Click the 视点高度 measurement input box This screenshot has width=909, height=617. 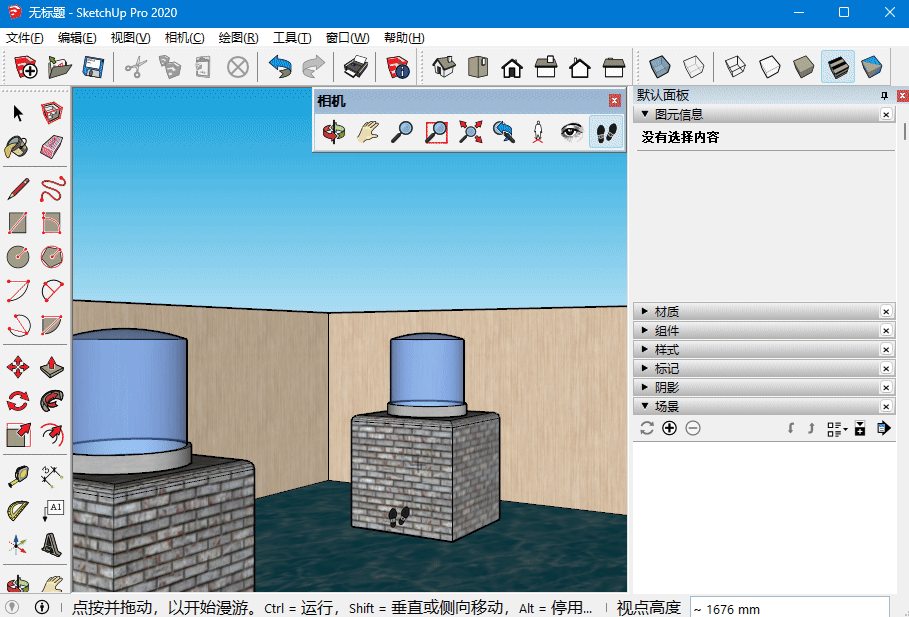[x=788, y=608]
